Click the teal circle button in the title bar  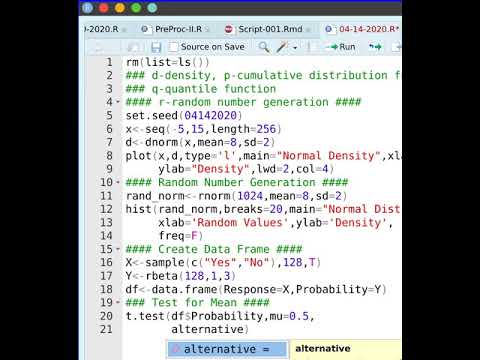tap(152, 8)
